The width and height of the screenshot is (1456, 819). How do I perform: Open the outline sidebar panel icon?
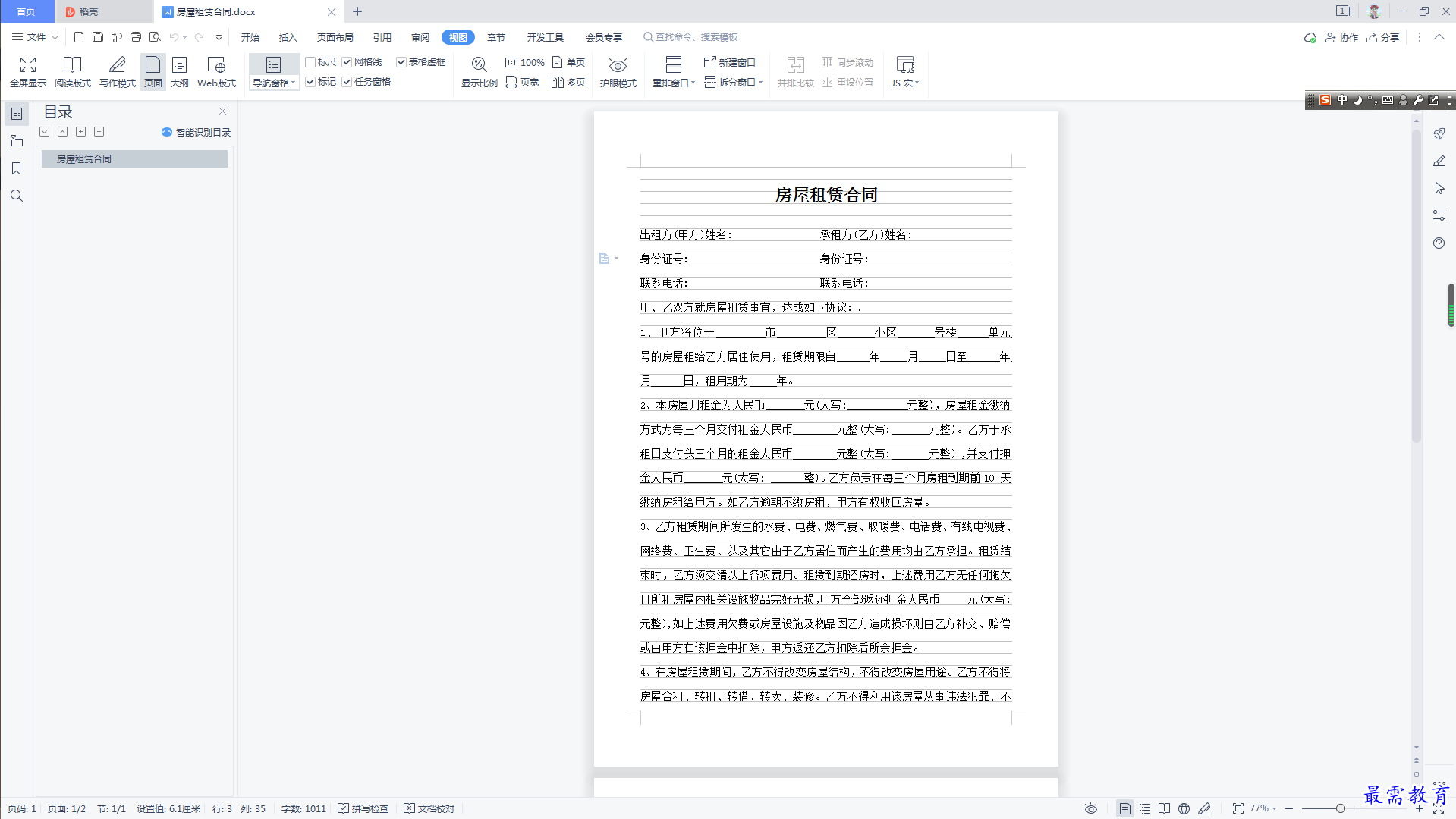coord(16,114)
